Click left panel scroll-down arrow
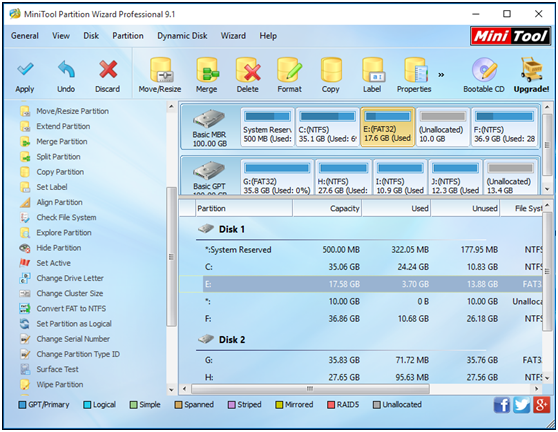The height and width of the screenshot is (432, 558). point(171,390)
